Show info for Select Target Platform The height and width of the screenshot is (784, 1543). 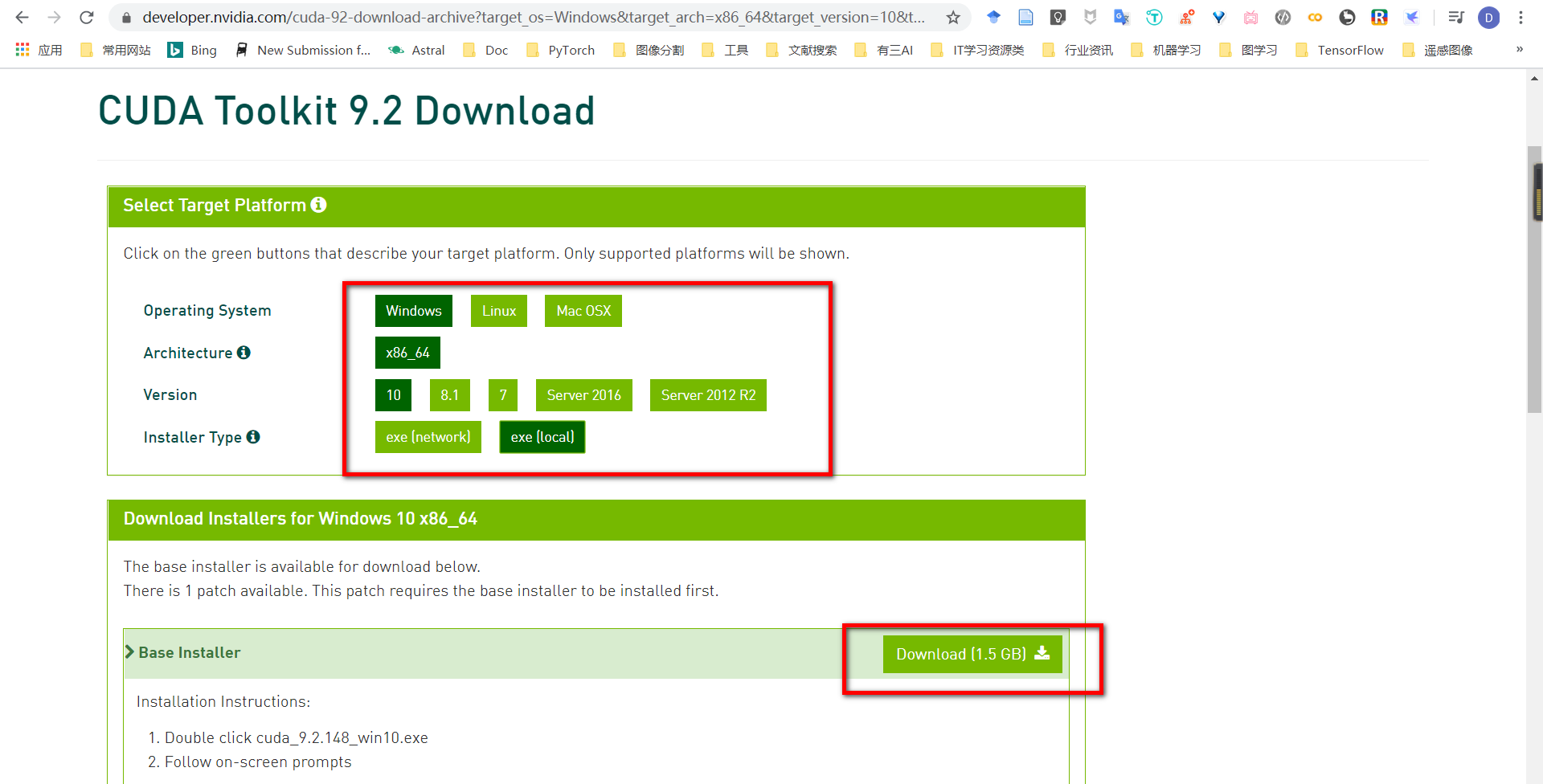(319, 205)
